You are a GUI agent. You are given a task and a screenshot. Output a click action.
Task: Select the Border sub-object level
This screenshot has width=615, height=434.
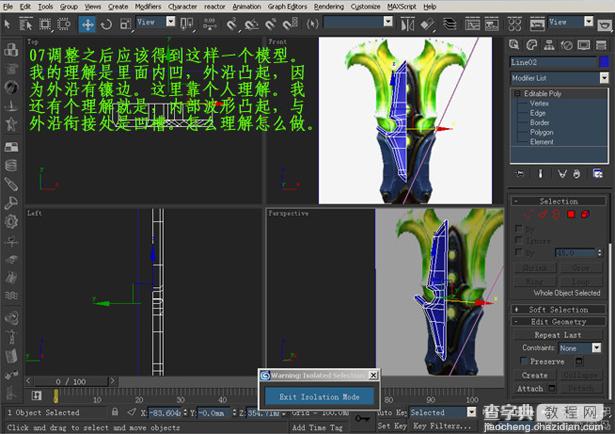pos(540,122)
